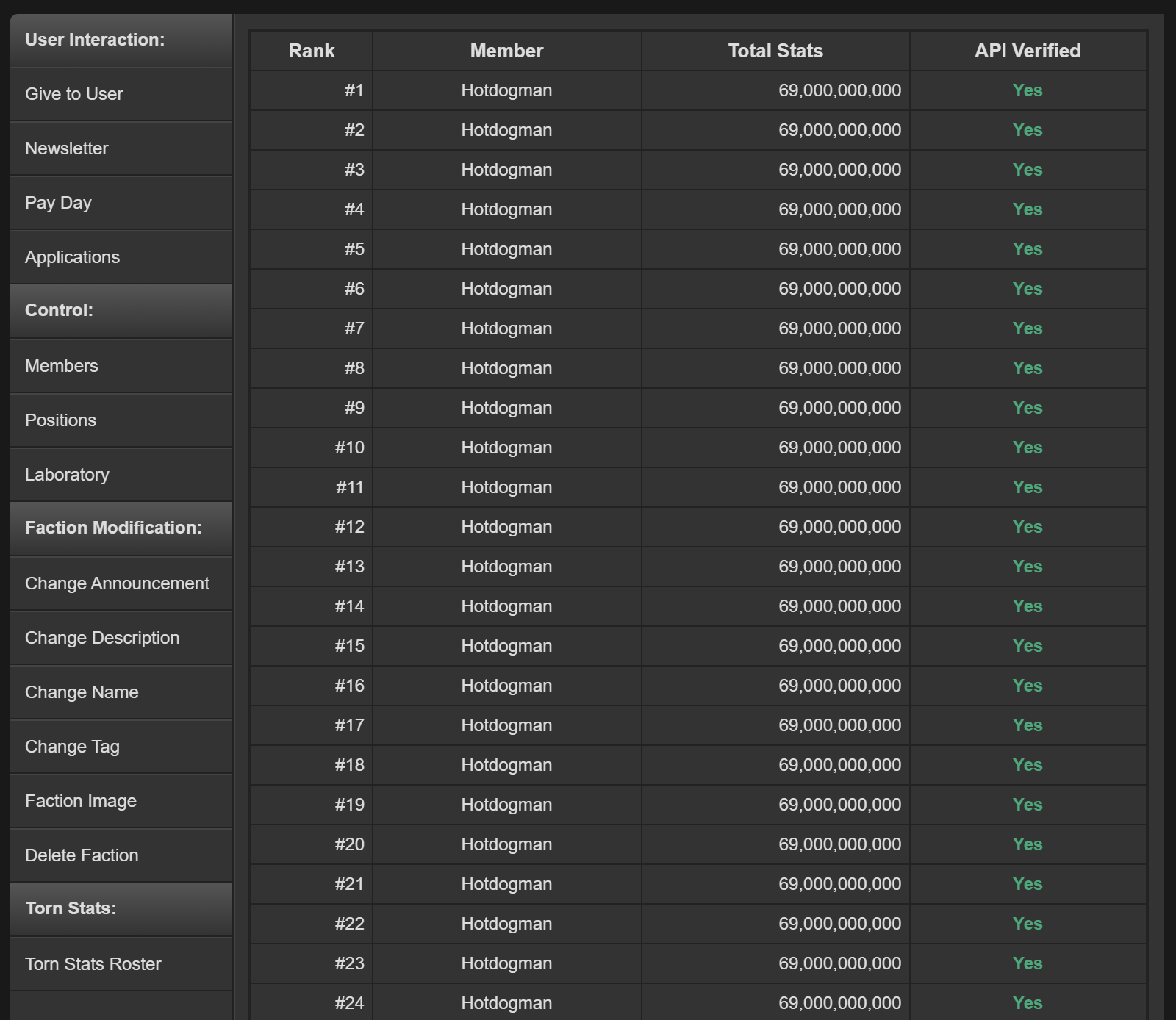1176x1020 pixels.
Task: Select Hotdogman in the #1 ranked row
Action: [506, 90]
